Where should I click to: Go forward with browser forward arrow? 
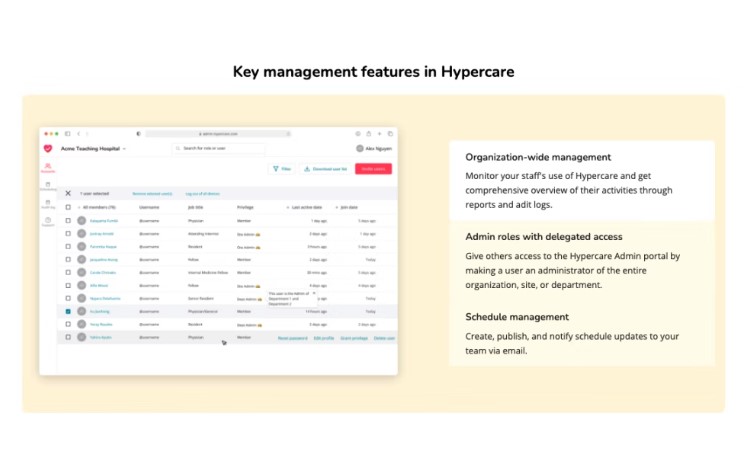pyautogui.click(x=87, y=134)
